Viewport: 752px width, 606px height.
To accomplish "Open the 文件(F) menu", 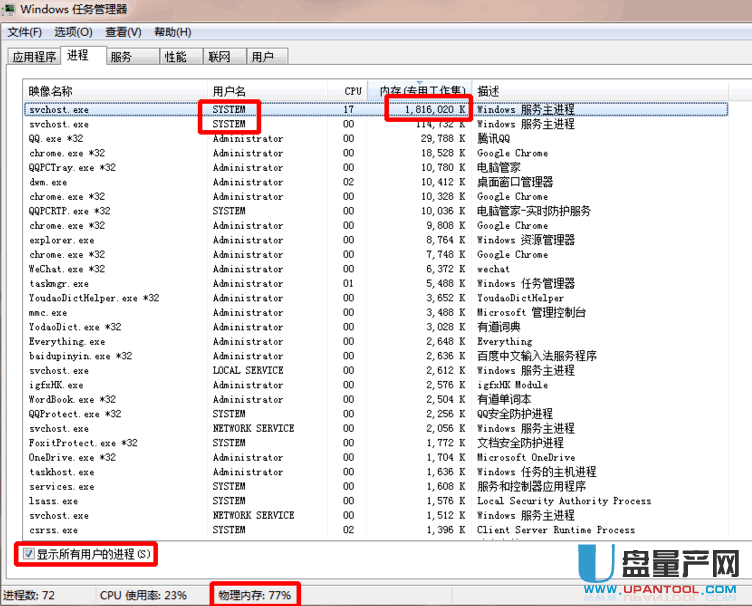I will point(24,32).
